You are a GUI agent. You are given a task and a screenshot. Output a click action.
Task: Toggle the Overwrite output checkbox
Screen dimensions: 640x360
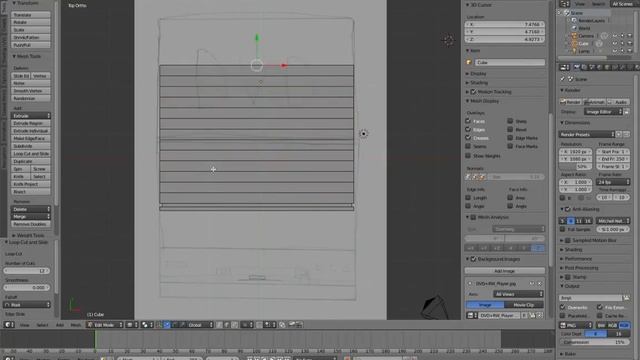[x=563, y=307]
